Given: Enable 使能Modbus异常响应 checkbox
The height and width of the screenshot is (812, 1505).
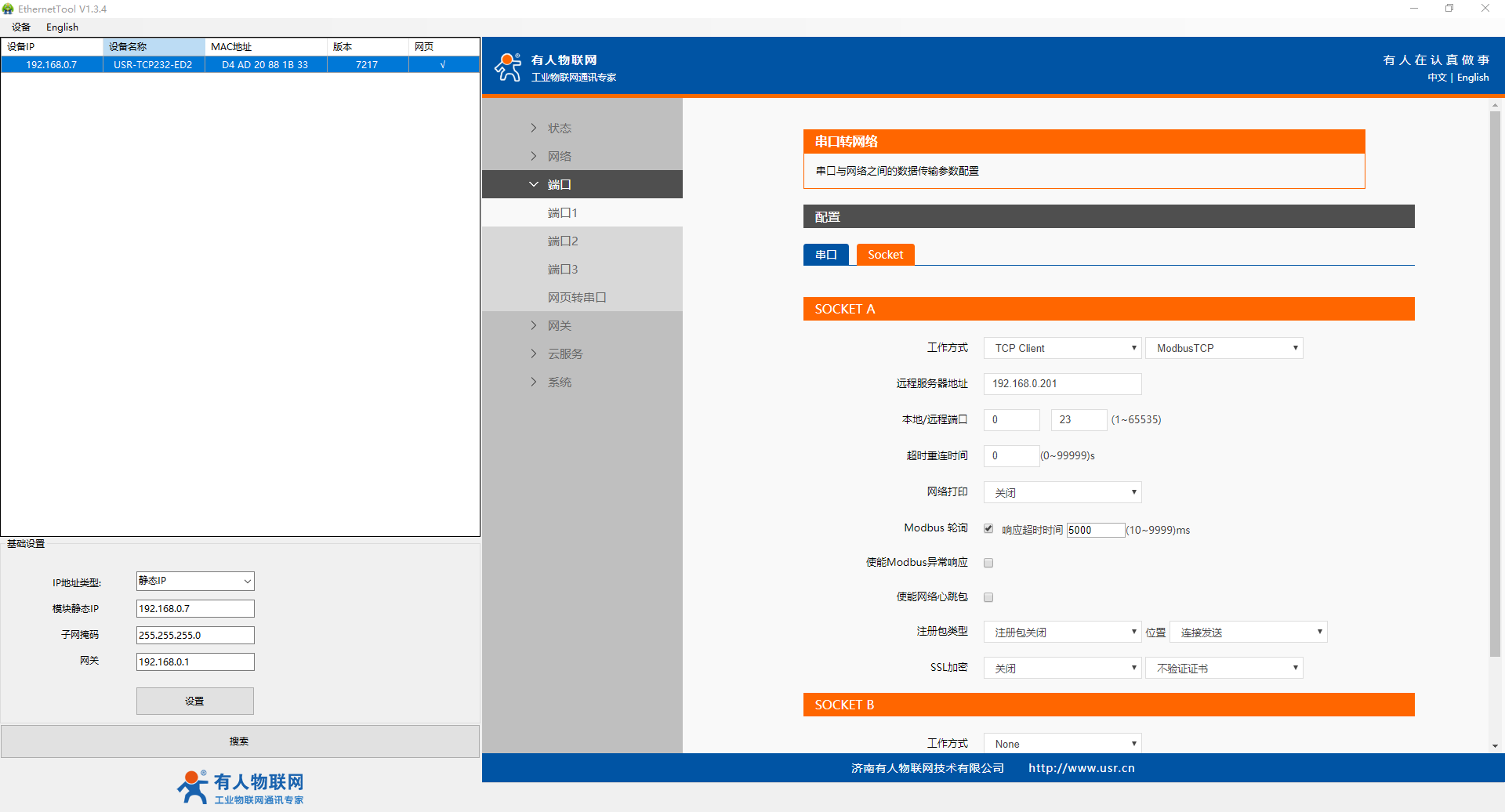Looking at the screenshot, I should [x=988, y=563].
